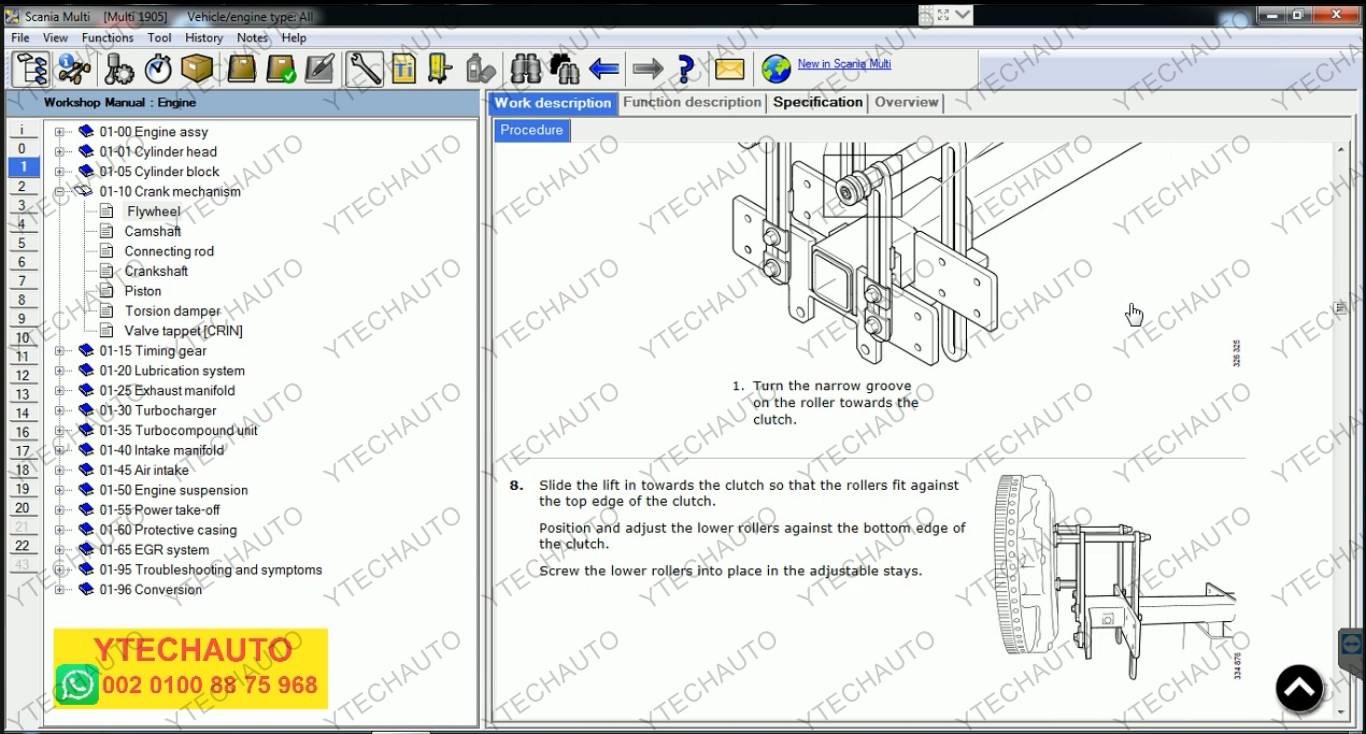Click the blue question mark help icon
This screenshot has height=734, width=1366.
(686, 69)
